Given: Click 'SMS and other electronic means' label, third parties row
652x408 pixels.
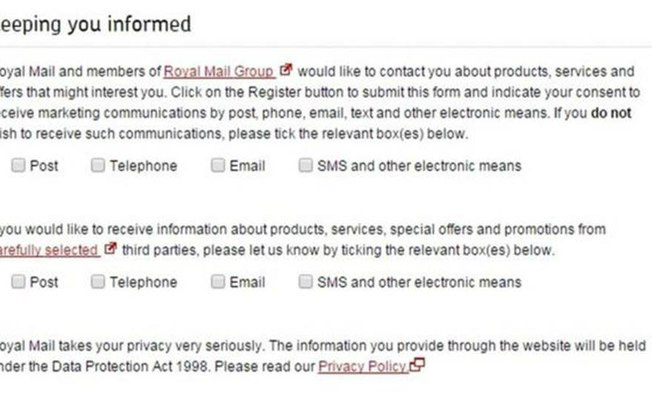Looking at the screenshot, I should 418,282.
